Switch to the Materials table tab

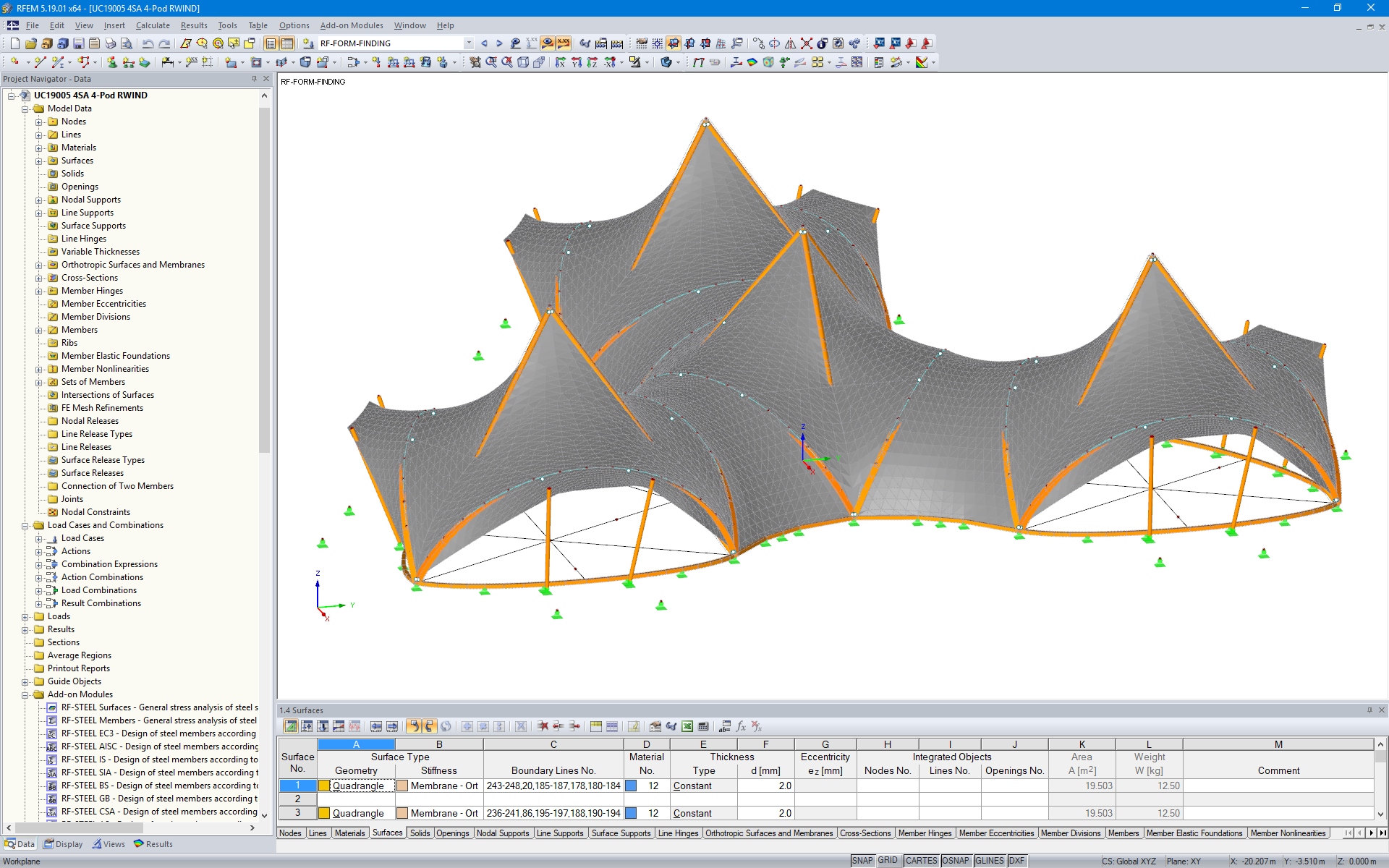coord(349,833)
